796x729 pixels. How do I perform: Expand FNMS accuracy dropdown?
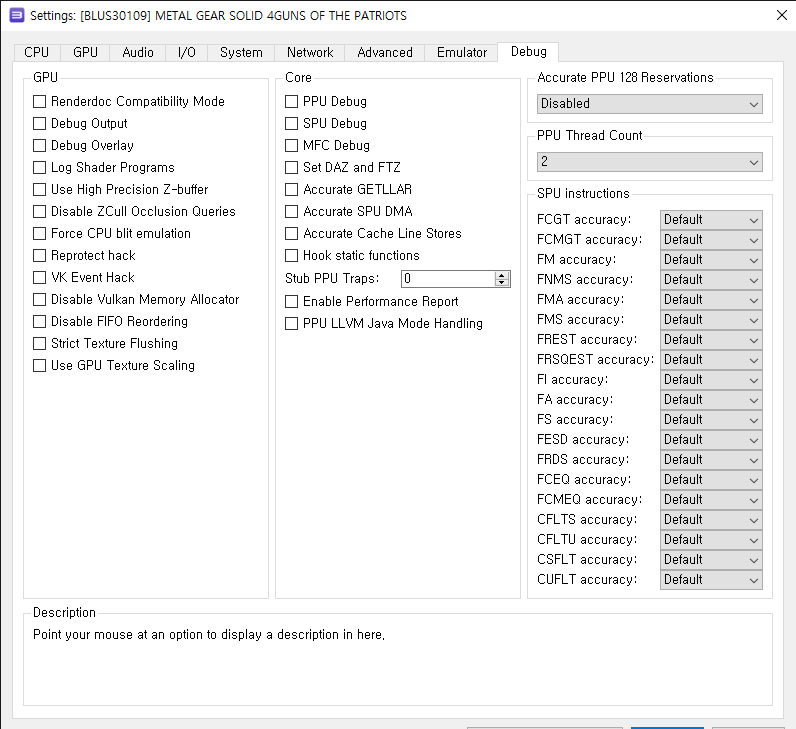click(711, 280)
